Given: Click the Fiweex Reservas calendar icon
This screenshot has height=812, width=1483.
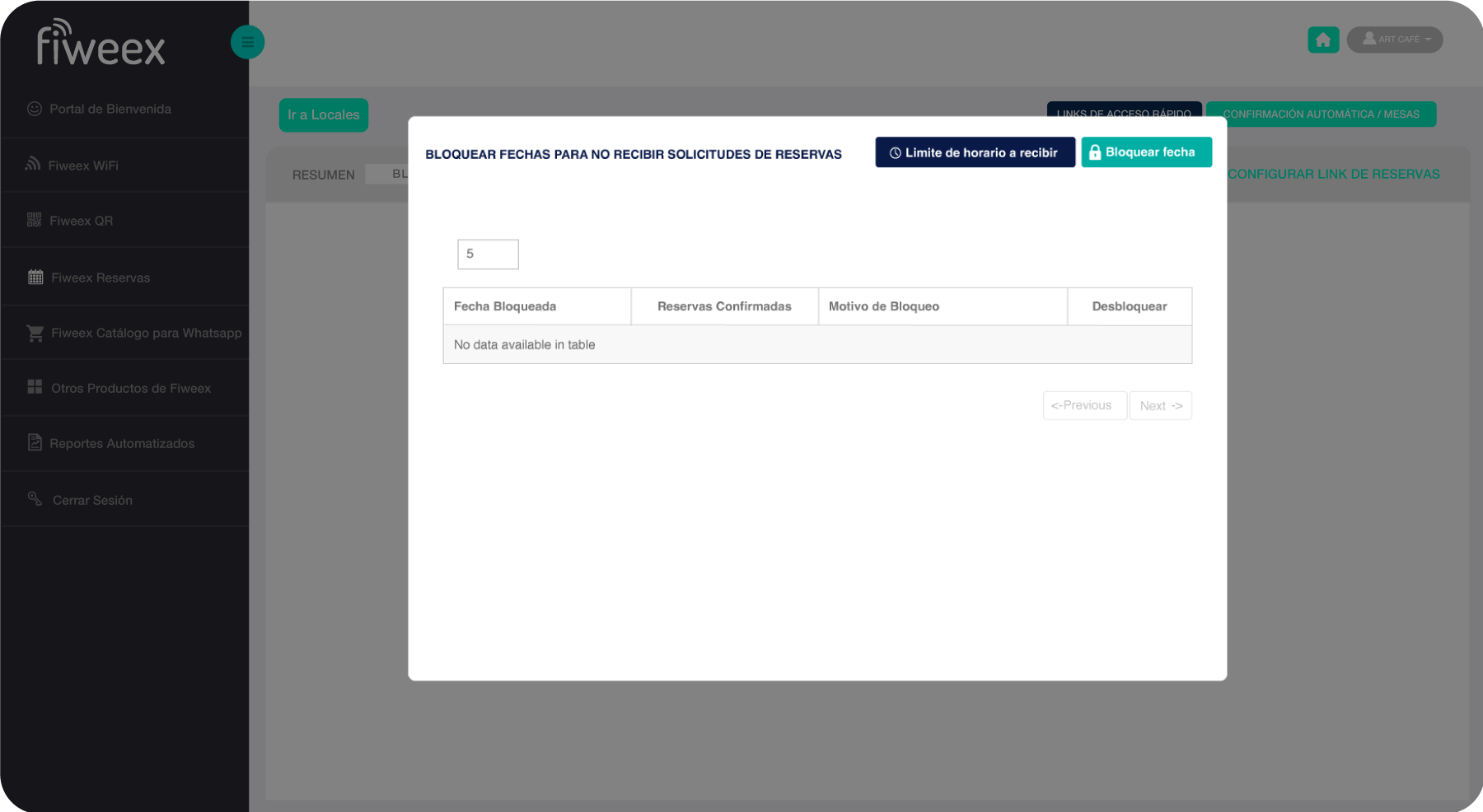Looking at the screenshot, I should click(x=35, y=278).
